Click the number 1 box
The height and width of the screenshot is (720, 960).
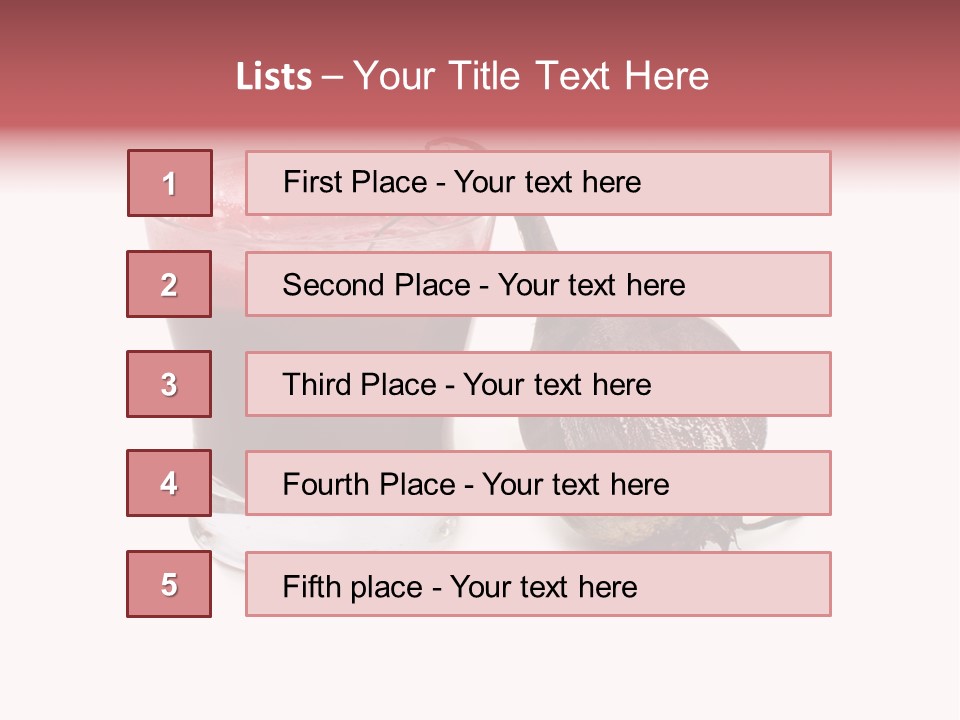pyautogui.click(x=169, y=183)
